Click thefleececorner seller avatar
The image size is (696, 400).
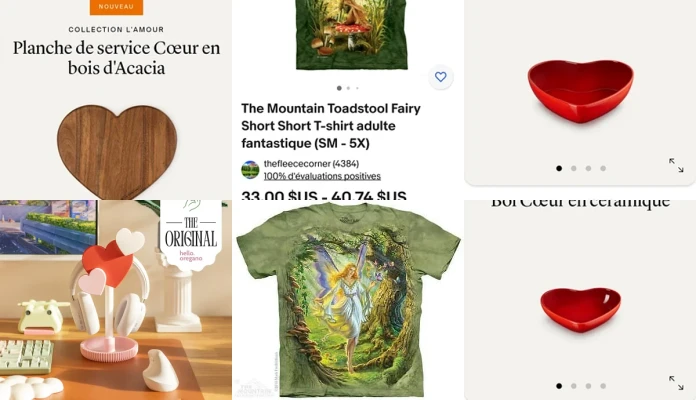coord(250,170)
